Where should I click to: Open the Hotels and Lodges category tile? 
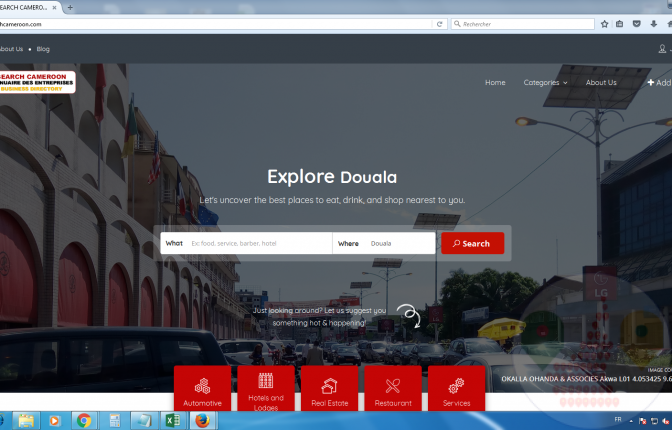click(266, 388)
